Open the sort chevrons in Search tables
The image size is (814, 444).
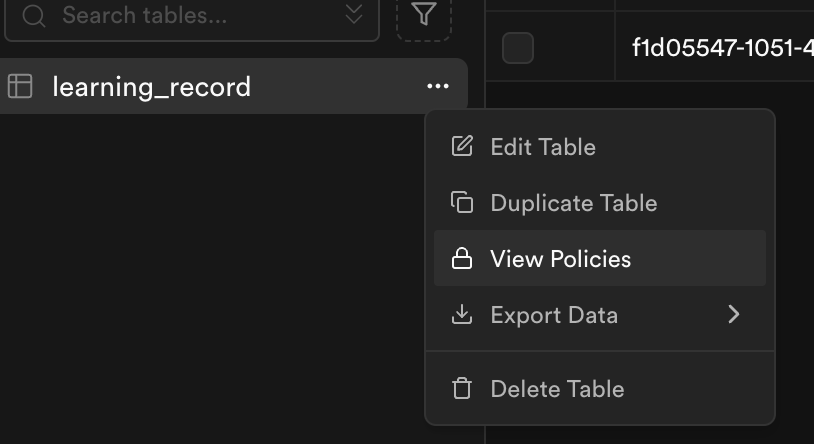coord(354,15)
